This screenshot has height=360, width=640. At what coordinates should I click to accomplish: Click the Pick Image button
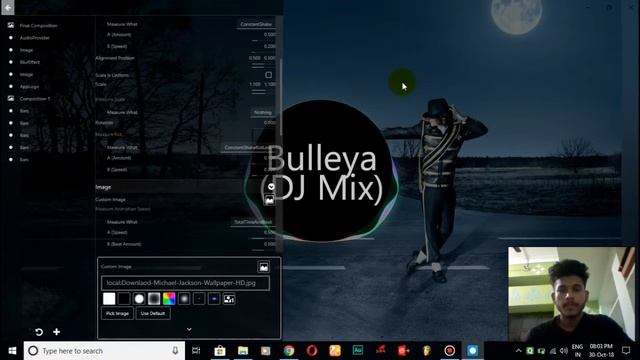click(117, 313)
